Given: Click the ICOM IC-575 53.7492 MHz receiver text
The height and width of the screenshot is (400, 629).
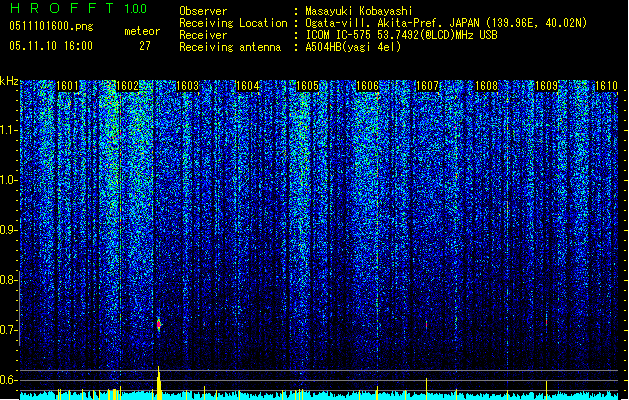Looking at the screenshot, I should (401, 35).
